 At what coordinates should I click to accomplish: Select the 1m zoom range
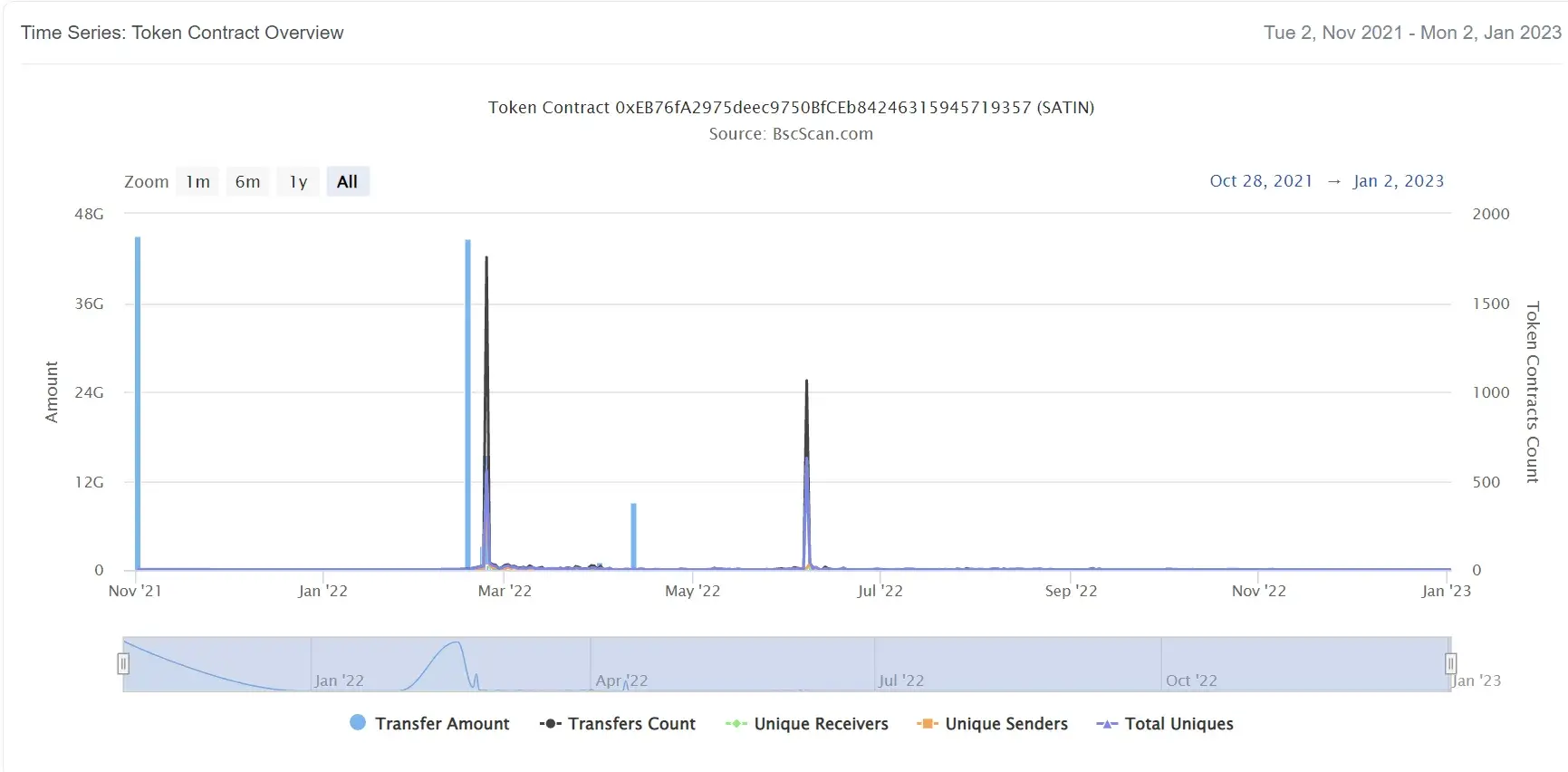coord(198,181)
